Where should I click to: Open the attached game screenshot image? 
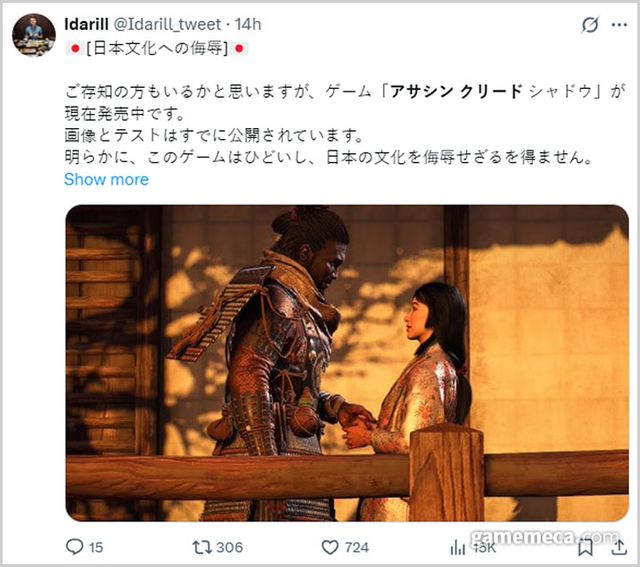(347, 363)
